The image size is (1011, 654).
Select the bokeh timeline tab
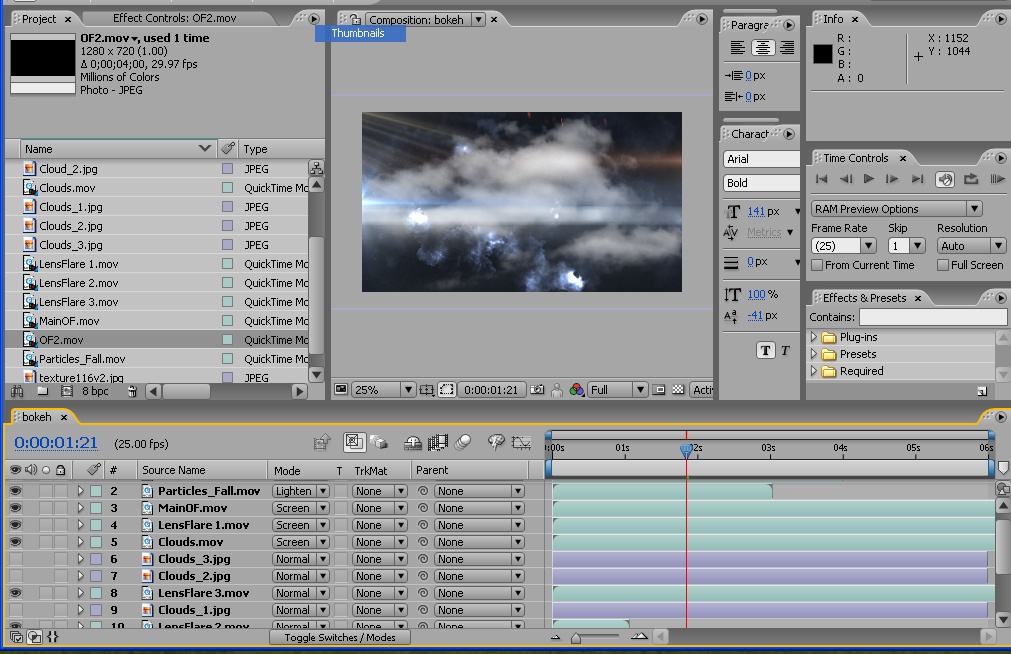37,417
